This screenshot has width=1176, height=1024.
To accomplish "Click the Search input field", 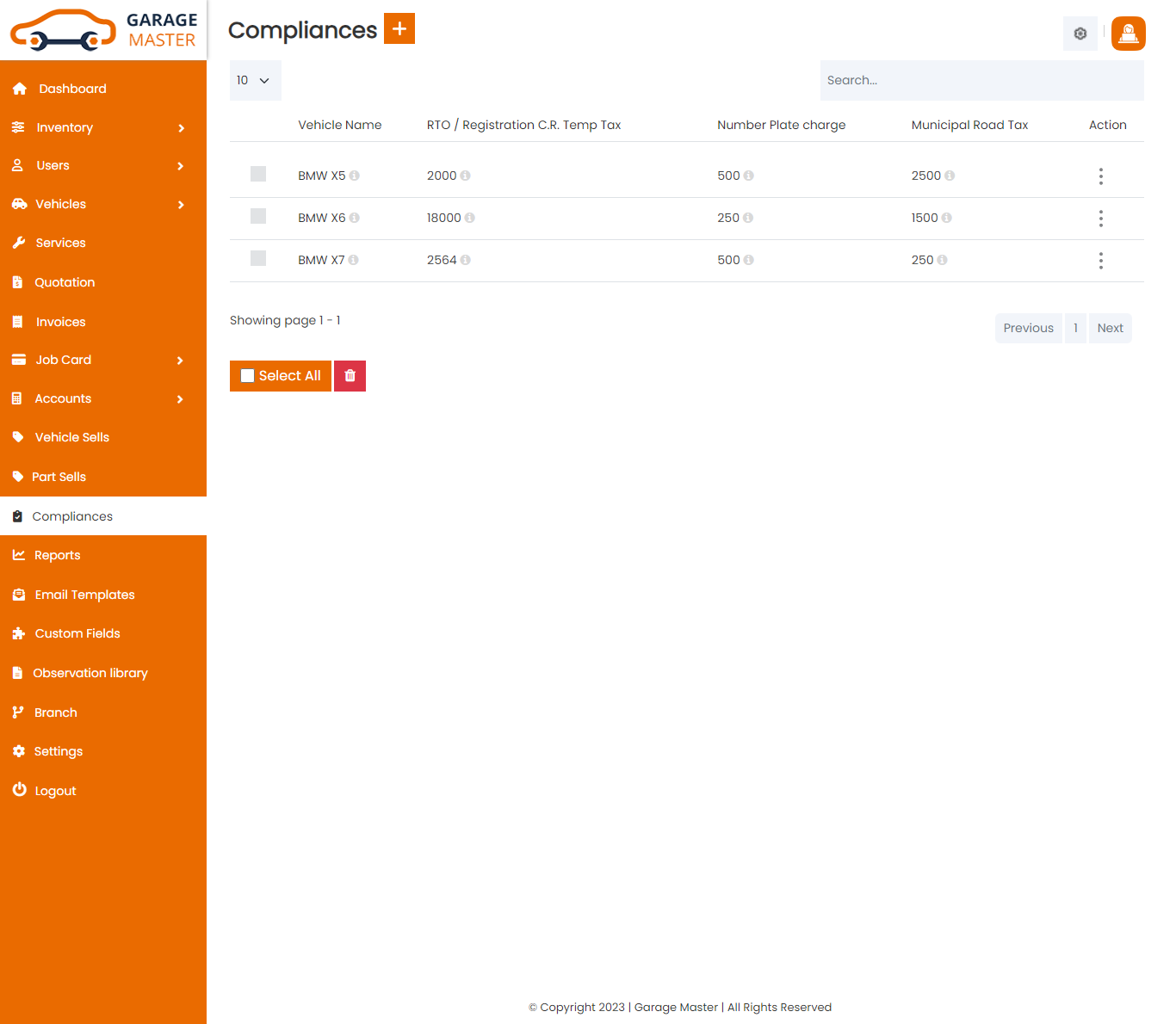I will coord(981,80).
